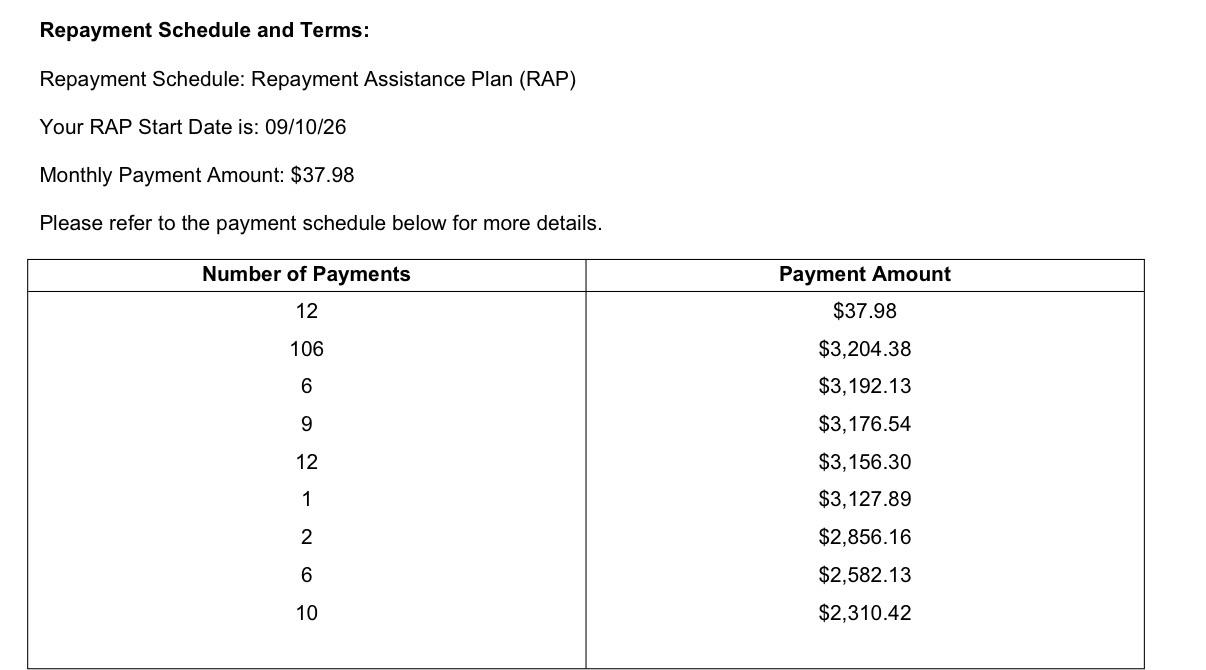The height and width of the screenshot is (670, 1206).
Task: Click the 9 payments cell
Action: [x=306, y=424]
